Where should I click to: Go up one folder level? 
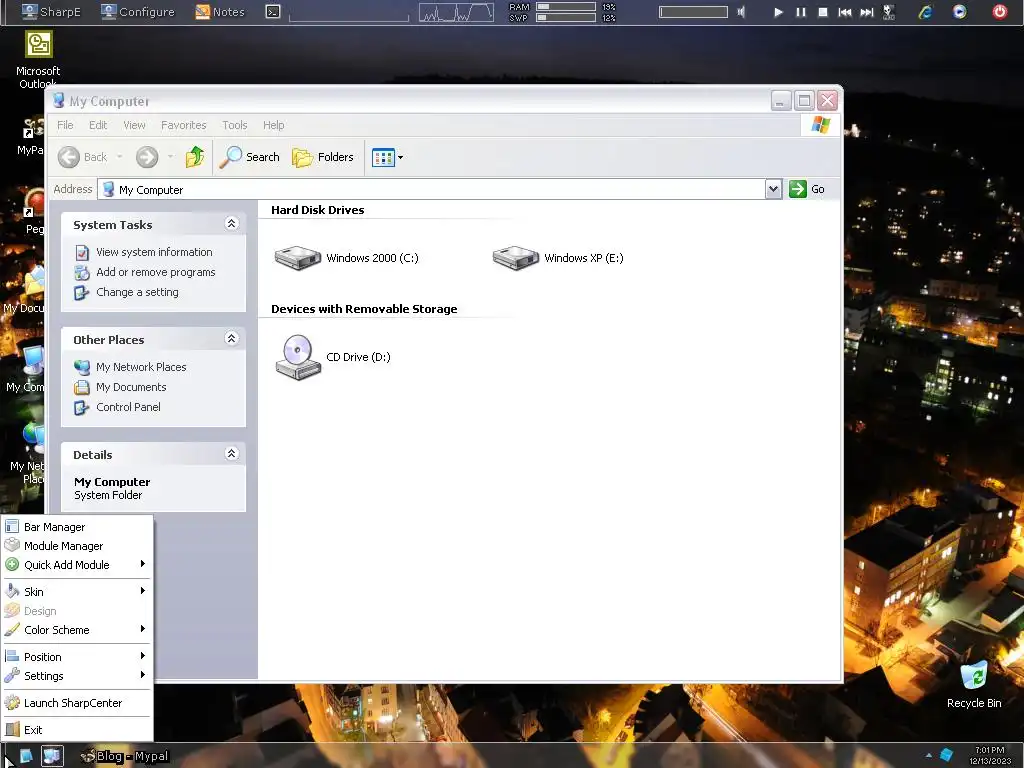click(x=195, y=157)
